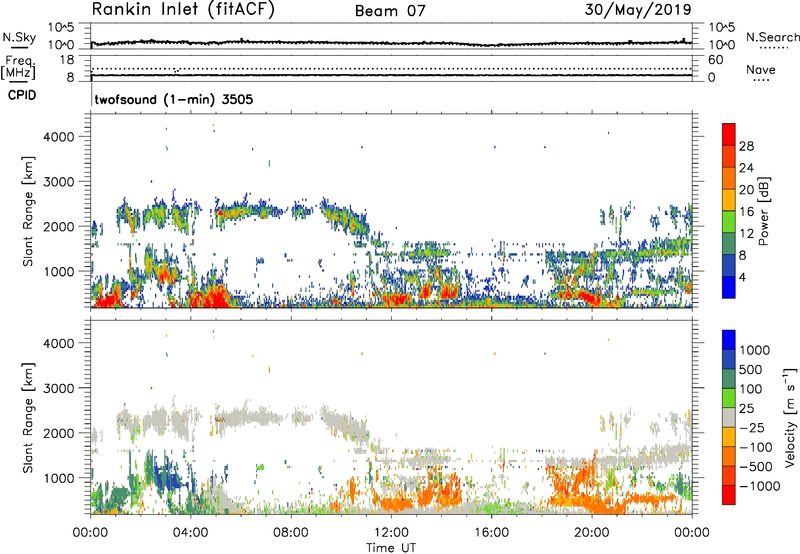Click the '3000' tick of the velocity panel
800x554 pixels.
tap(59, 388)
